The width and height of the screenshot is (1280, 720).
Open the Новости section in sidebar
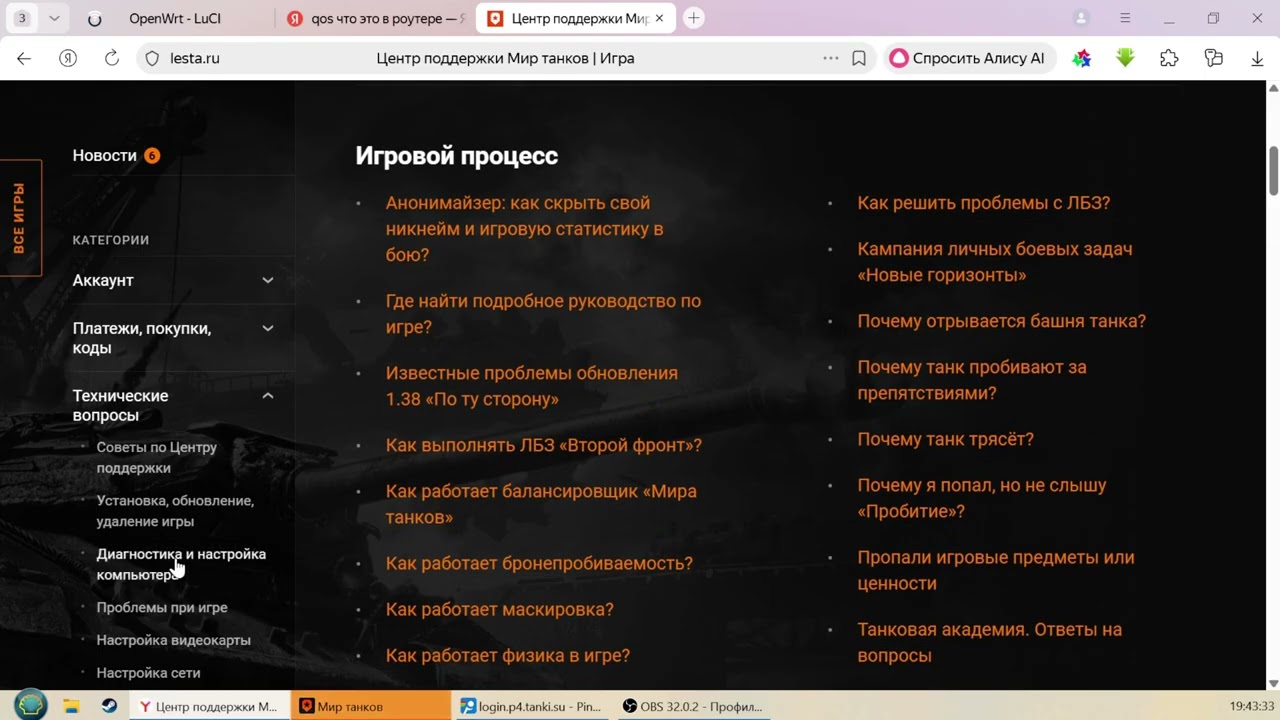[104, 155]
